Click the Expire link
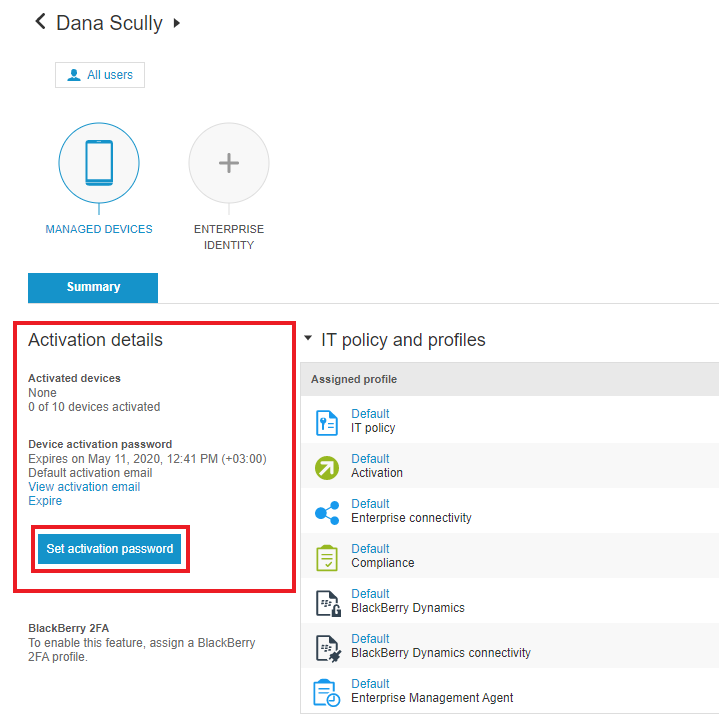 click(x=45, y=501)
